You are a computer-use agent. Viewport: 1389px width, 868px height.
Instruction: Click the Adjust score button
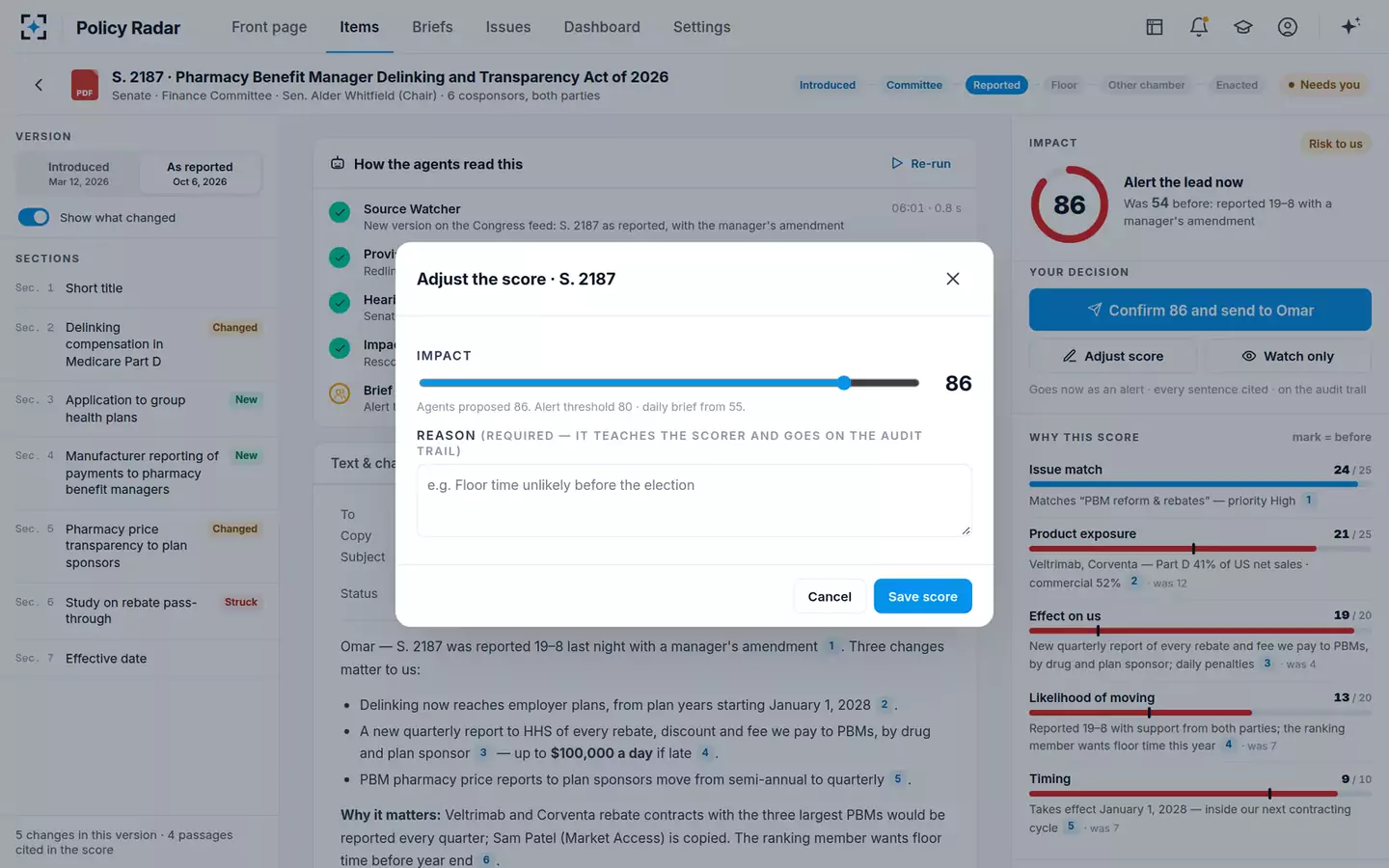[1113, 356]
